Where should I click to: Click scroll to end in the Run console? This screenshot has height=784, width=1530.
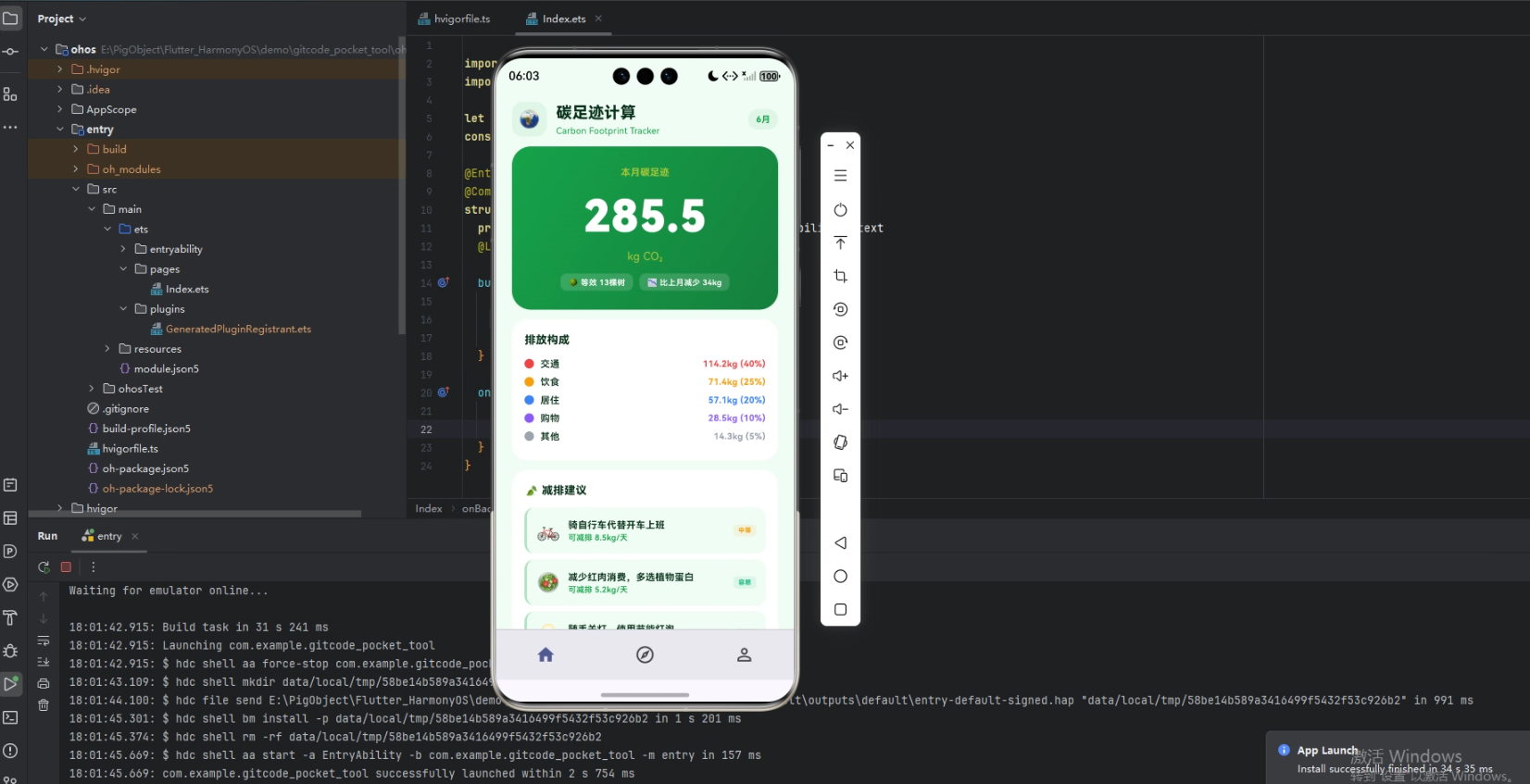[44, 662]
